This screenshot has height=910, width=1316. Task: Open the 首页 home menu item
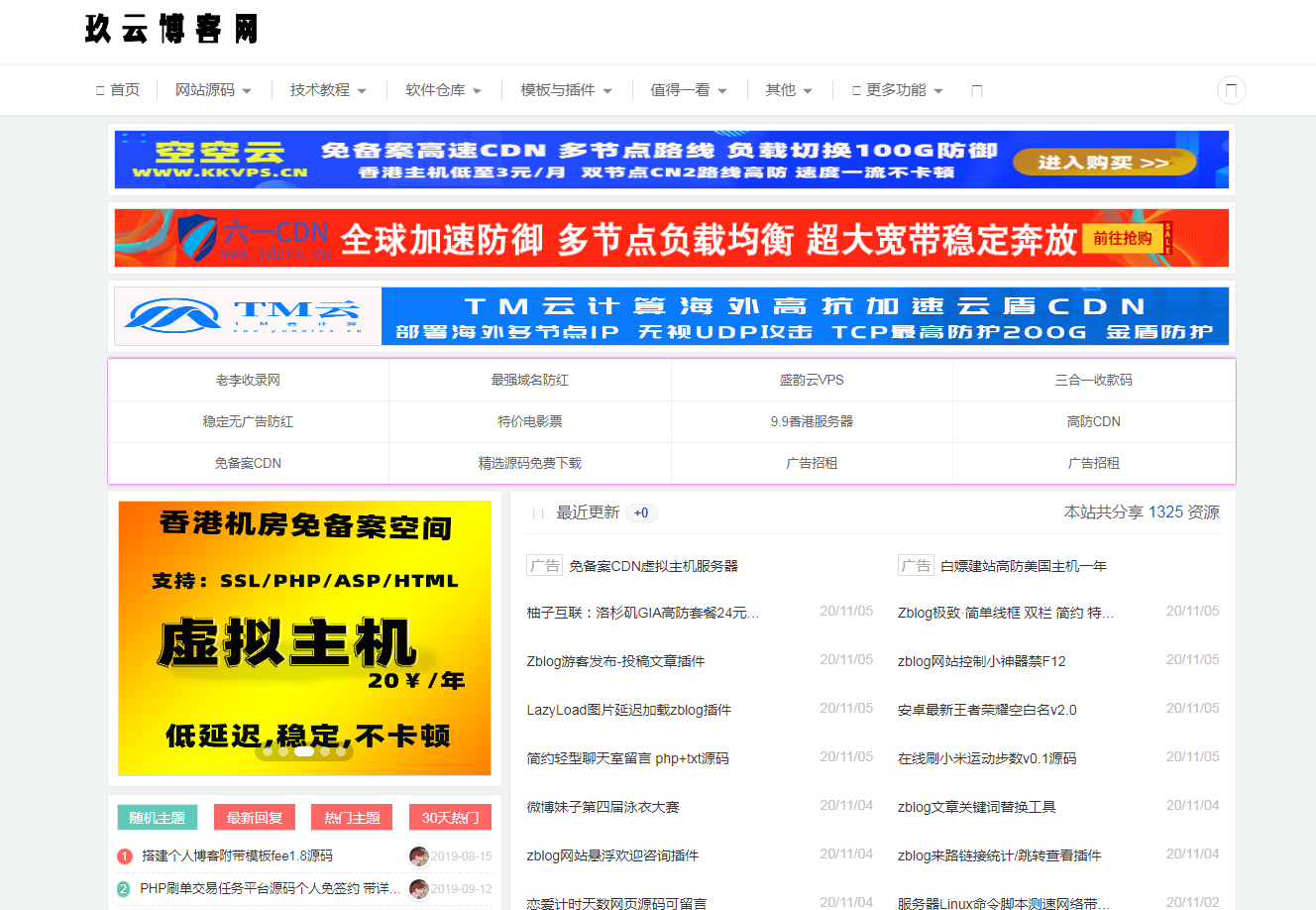coord(118,90)
